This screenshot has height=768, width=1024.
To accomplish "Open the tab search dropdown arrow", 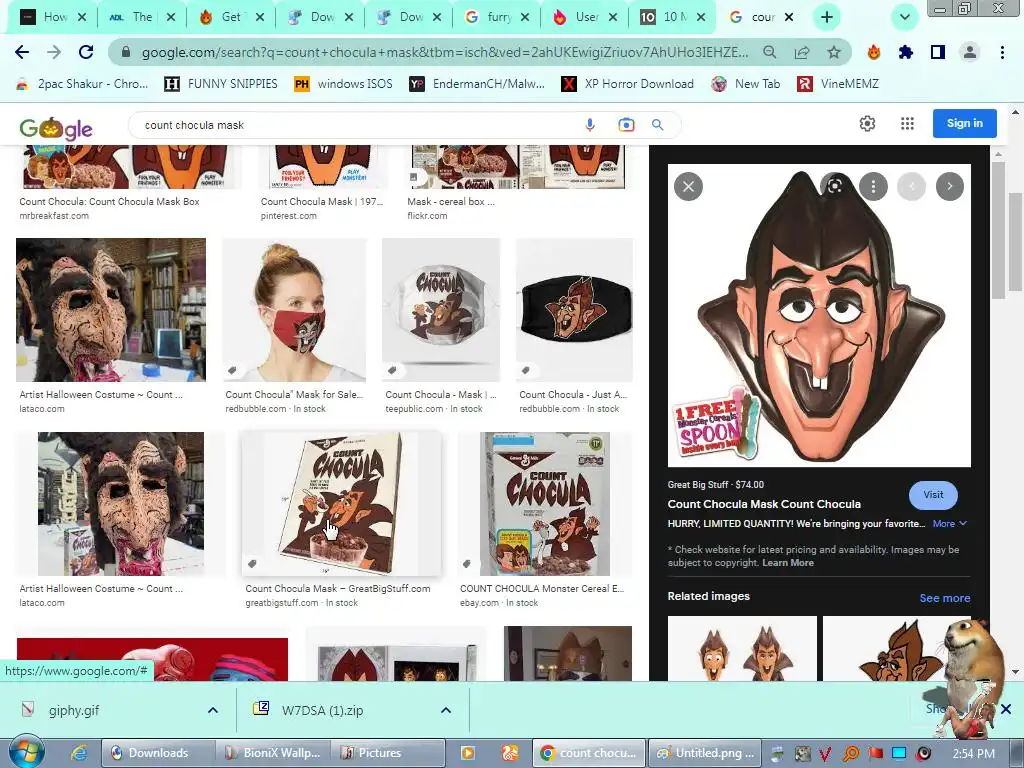I will (904, 17).
